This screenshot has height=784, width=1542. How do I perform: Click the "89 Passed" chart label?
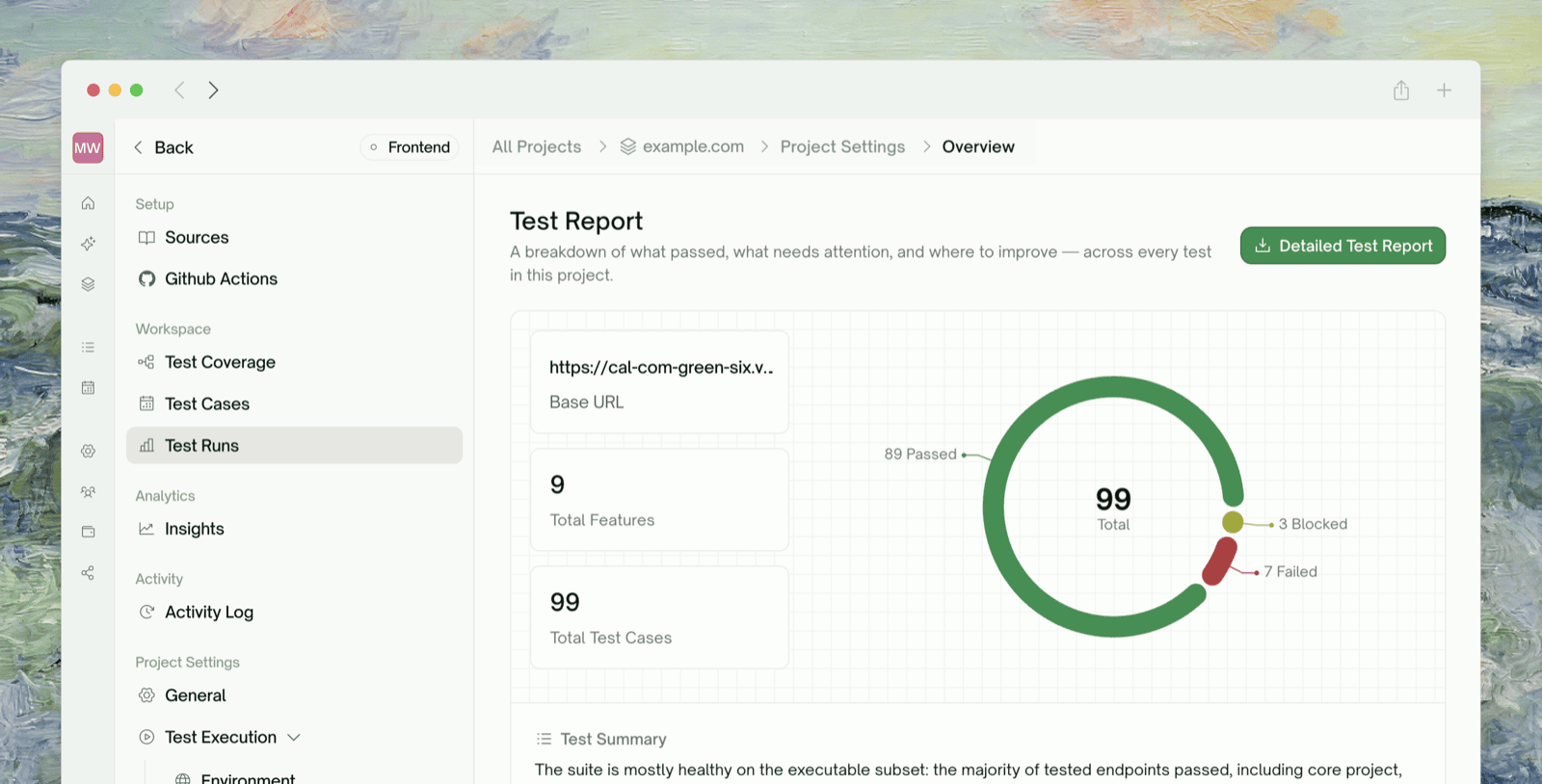[920, 454]
